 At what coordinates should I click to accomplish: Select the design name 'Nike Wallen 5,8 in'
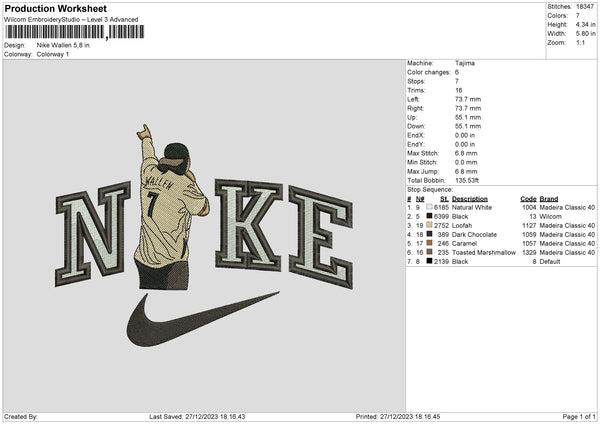point(63,45)
